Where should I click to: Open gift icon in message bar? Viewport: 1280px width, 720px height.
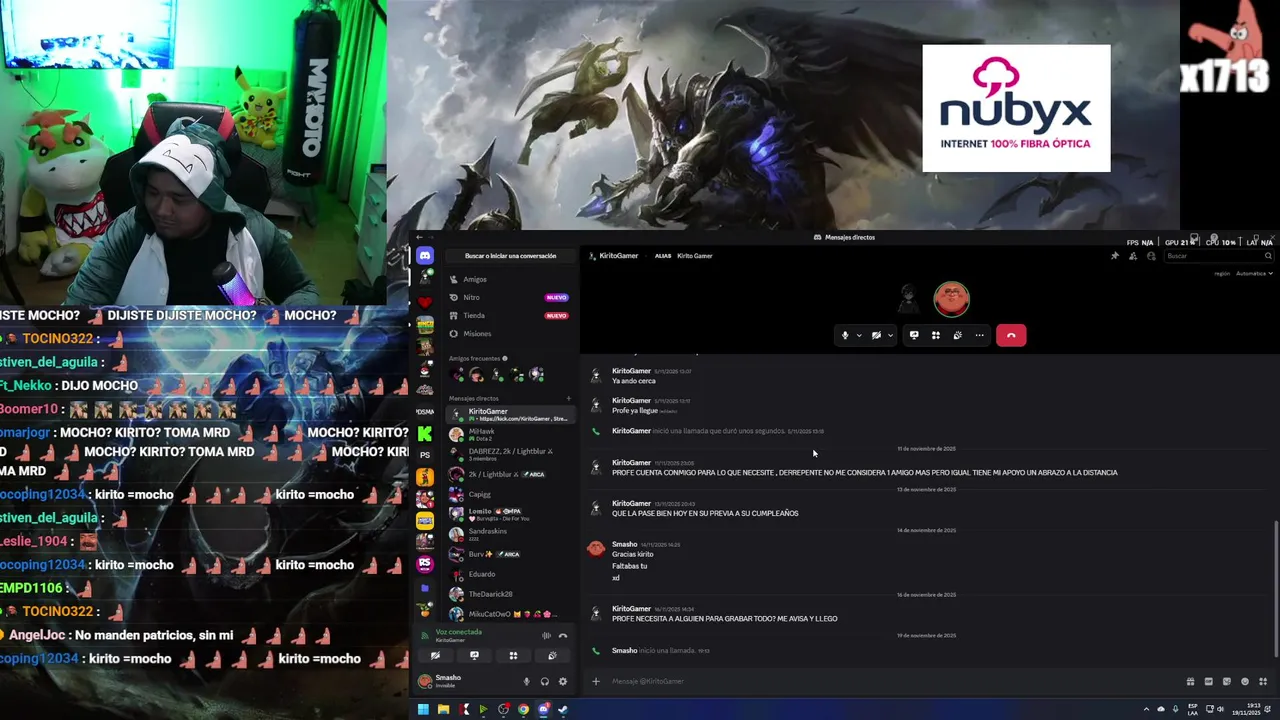[1190, 681]
